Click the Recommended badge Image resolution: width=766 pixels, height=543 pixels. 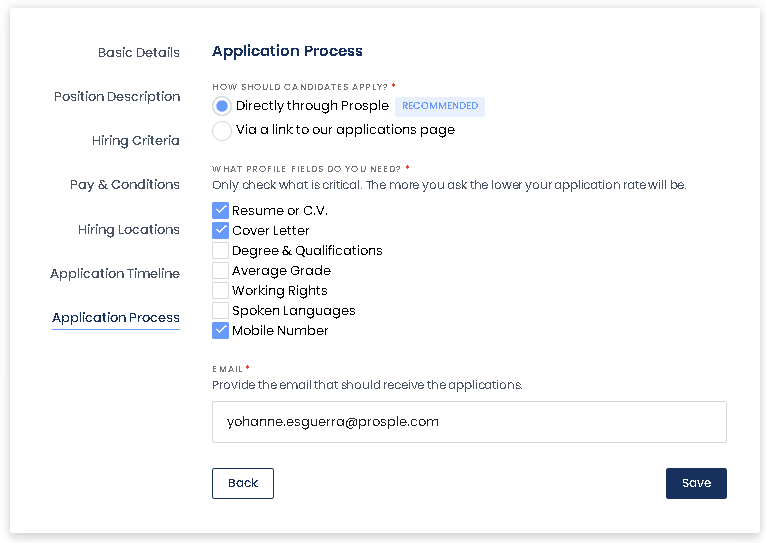point(440,106)
